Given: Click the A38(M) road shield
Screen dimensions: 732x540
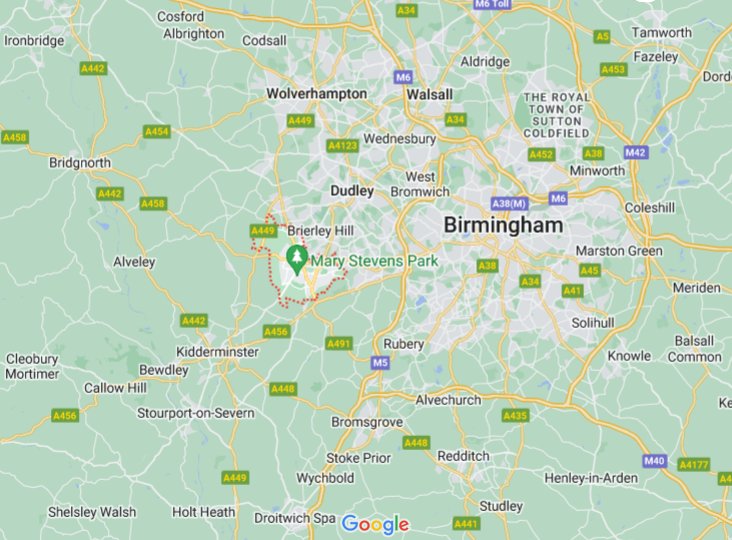Looking at the screenshot, I should tap(510, 204).
